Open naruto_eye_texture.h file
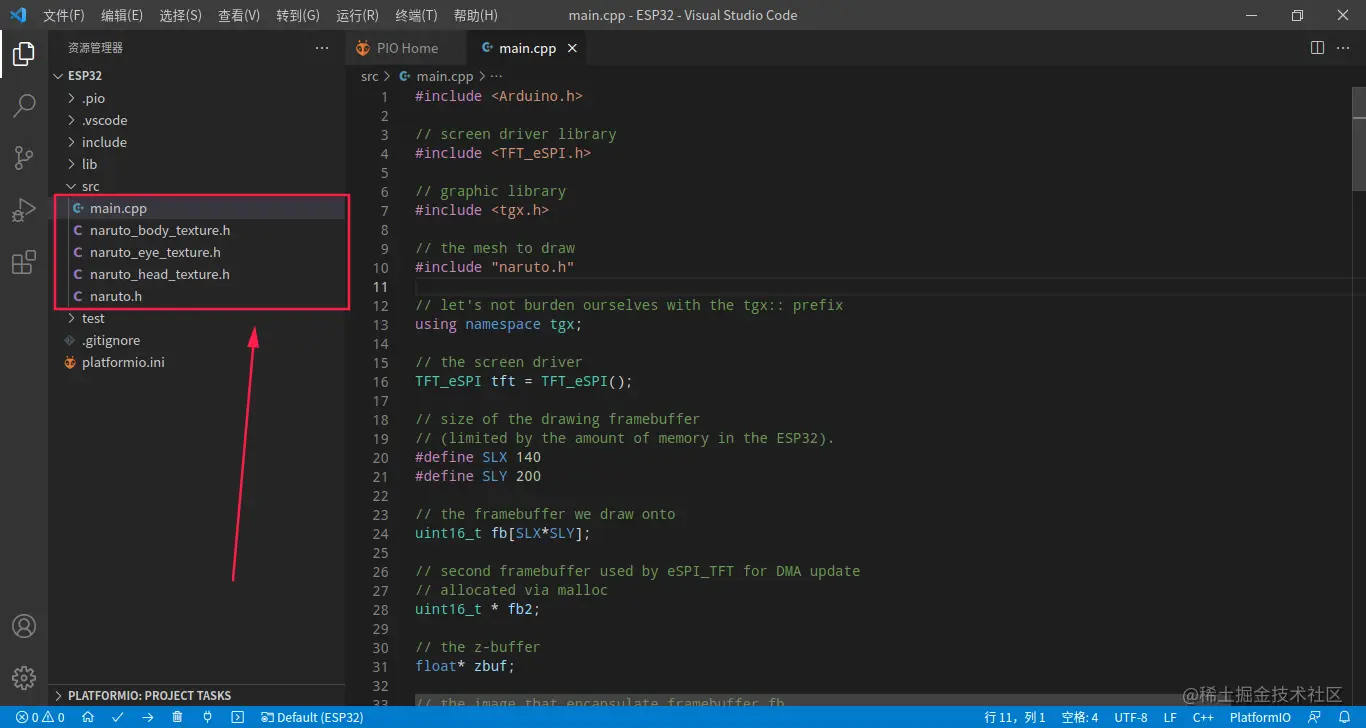The image size is (1366, 728). coord(198,252)
